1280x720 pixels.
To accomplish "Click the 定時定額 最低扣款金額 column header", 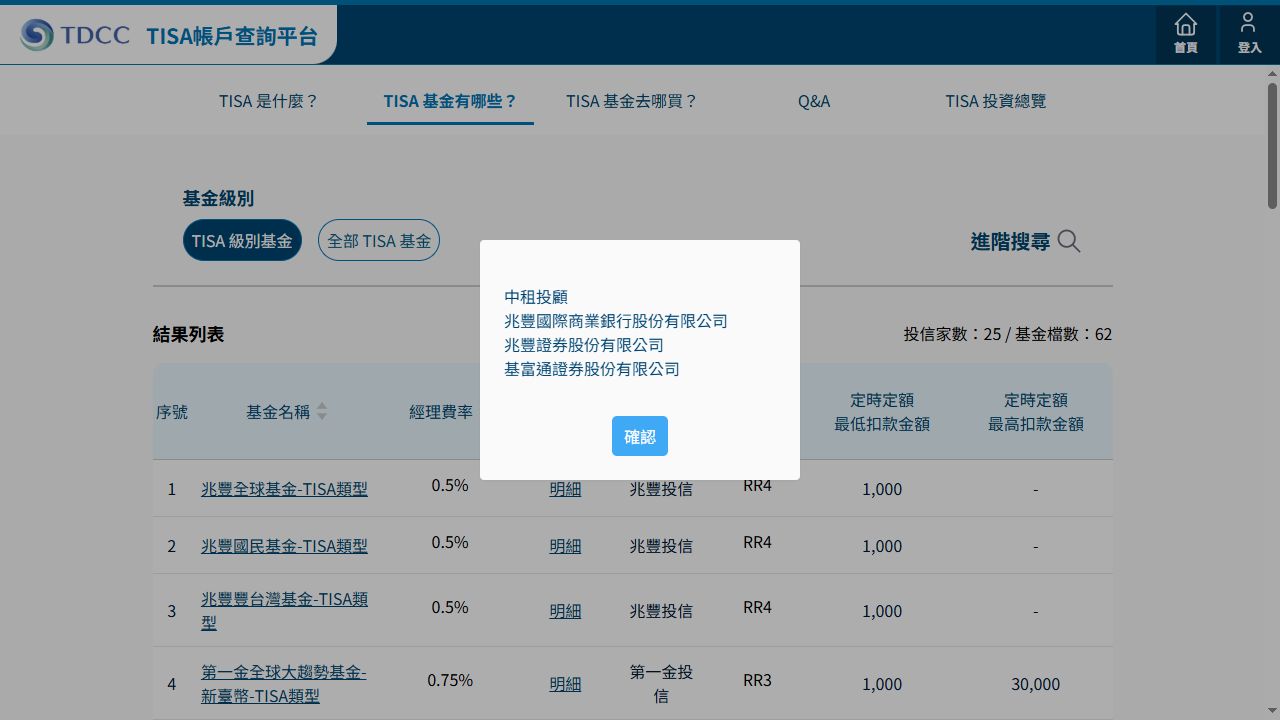I will tap(882, 412).
